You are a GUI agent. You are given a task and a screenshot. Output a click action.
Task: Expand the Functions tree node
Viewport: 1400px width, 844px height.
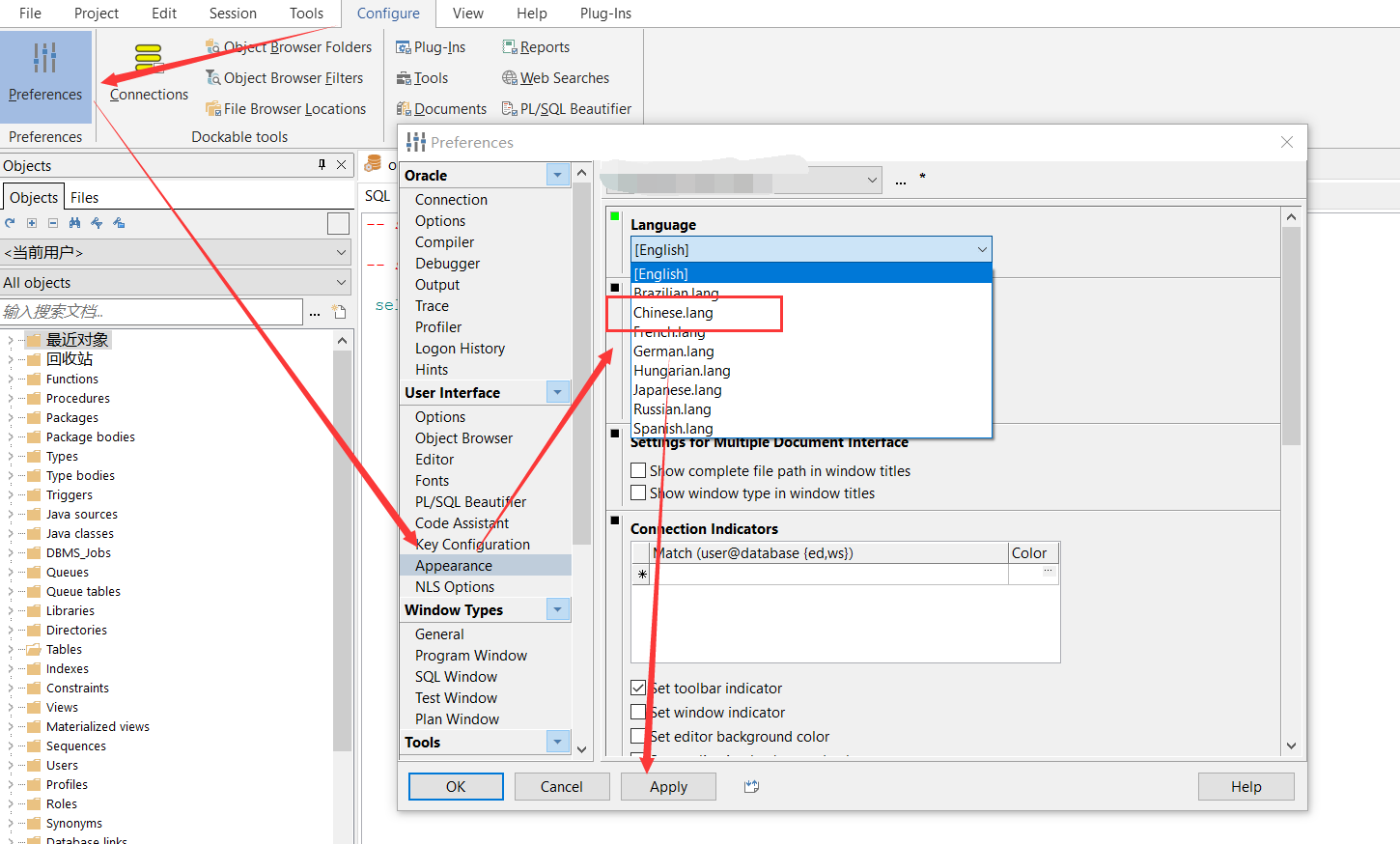11,380
